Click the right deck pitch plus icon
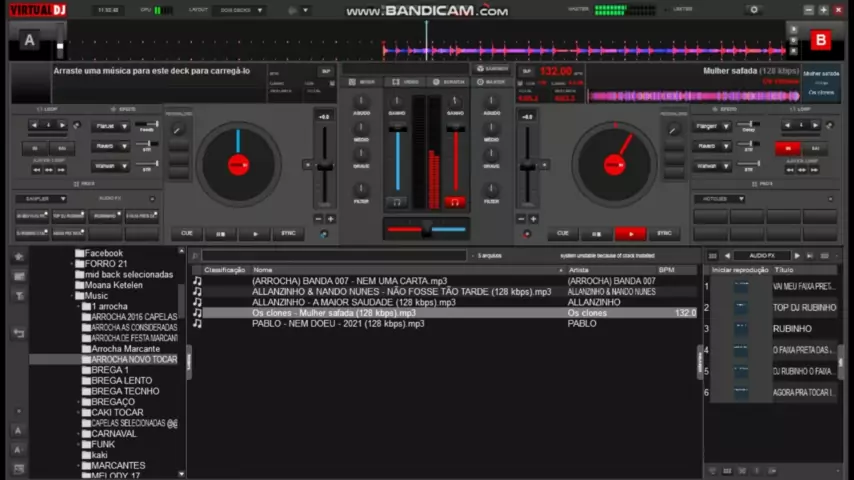Viewport: 854px width, 480px height. pos(533,218)
